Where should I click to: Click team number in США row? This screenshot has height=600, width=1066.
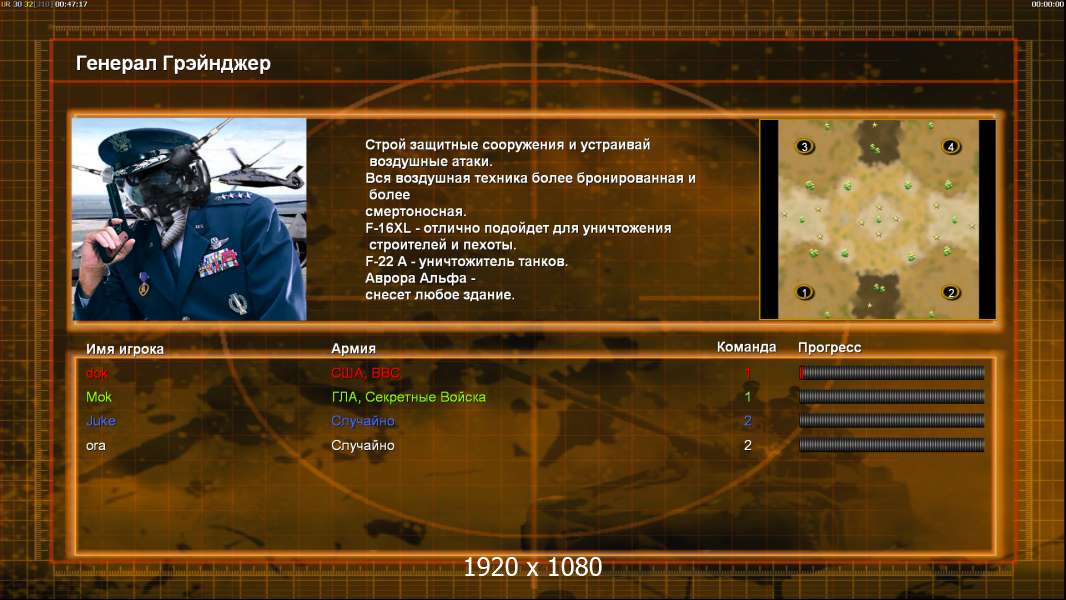point(747,373)
